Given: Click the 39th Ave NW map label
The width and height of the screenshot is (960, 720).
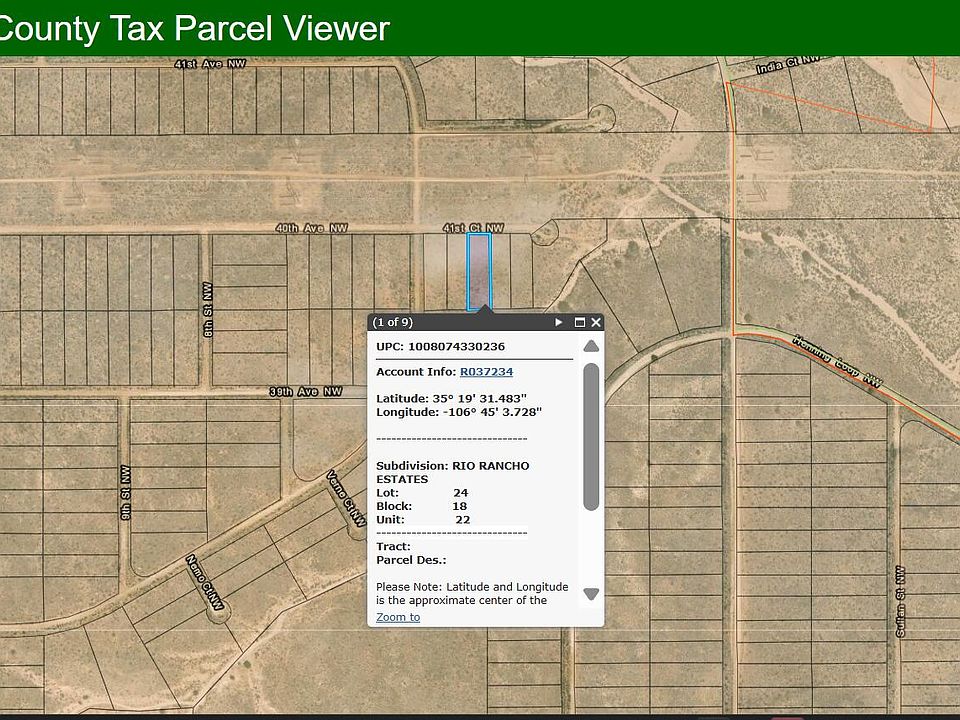Looking at the screenshot, I should click(306, 391).
